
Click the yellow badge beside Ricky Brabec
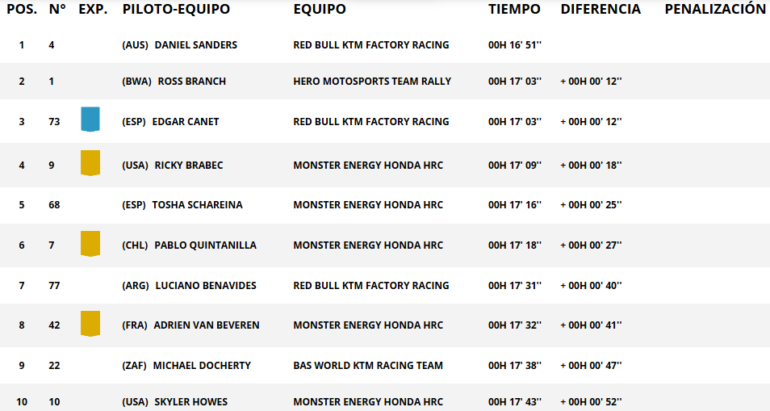click(x=90, y=162)
